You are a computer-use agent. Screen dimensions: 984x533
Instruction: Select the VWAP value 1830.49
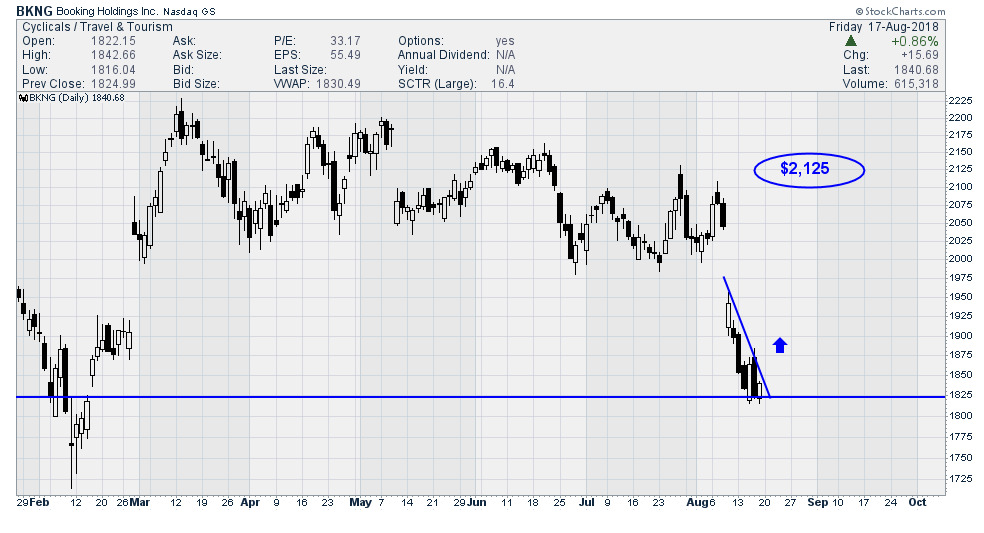point(338,84)
